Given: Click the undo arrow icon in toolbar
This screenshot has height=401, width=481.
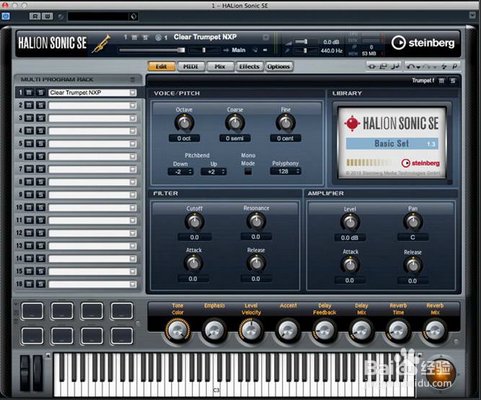Looking at the screenshot, I should tap(410, 67).
